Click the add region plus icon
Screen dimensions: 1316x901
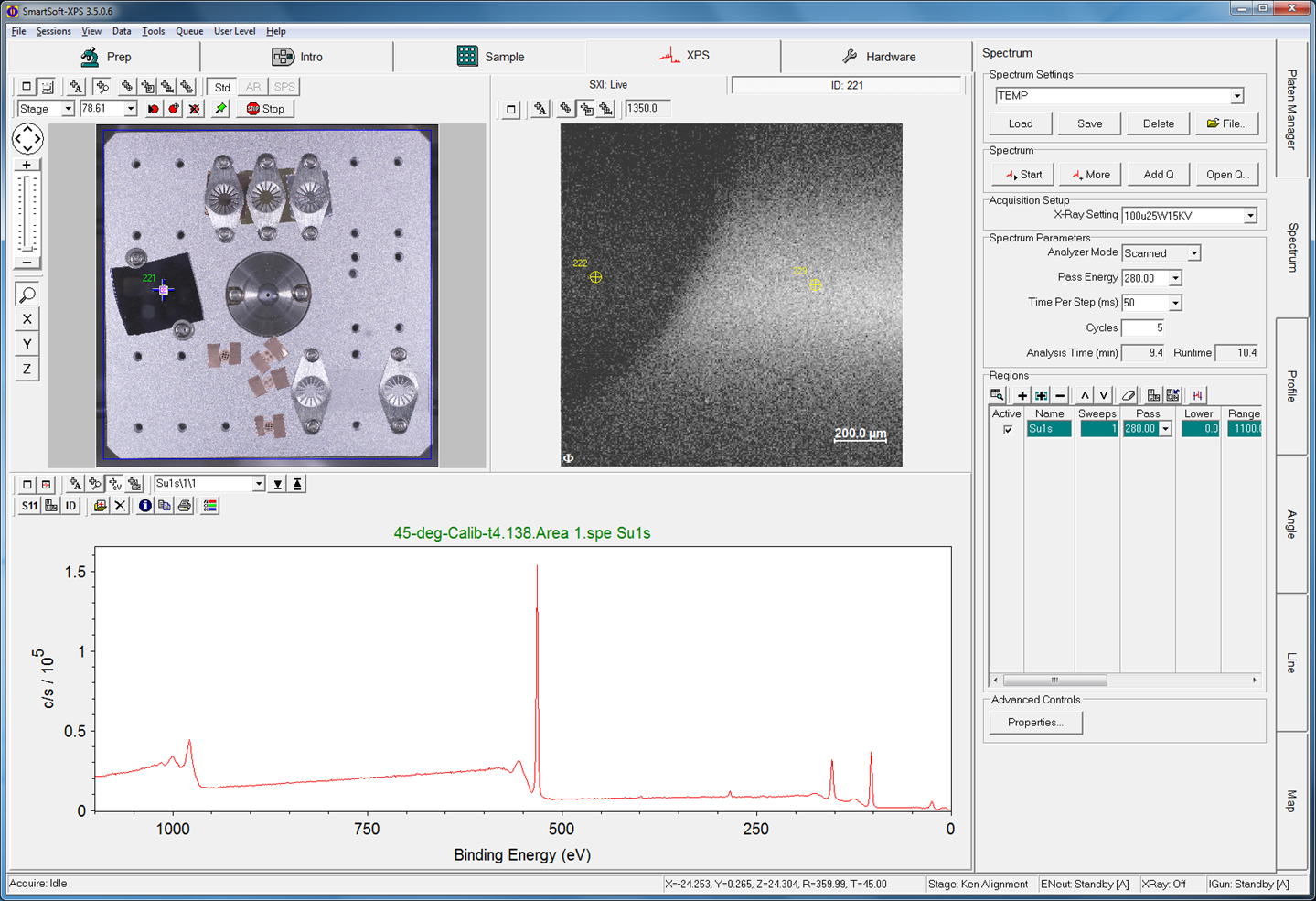point(1022,395)
